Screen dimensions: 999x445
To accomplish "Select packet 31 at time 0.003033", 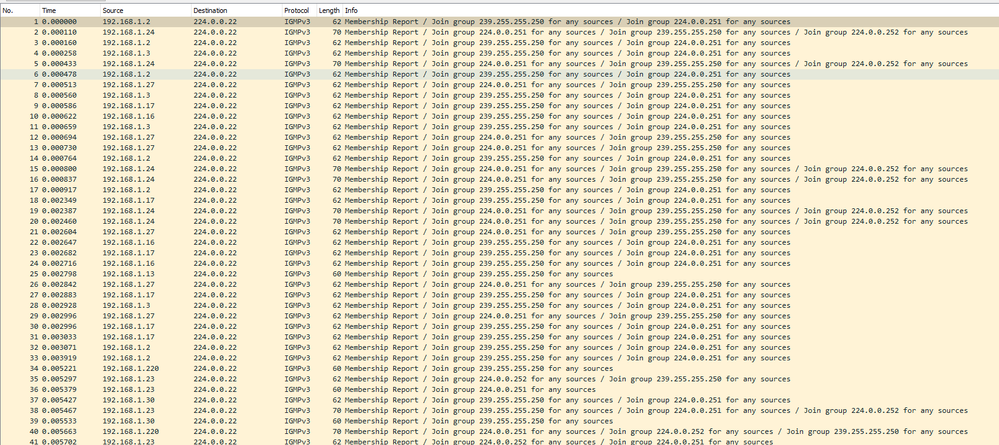I will coord(500,337).
